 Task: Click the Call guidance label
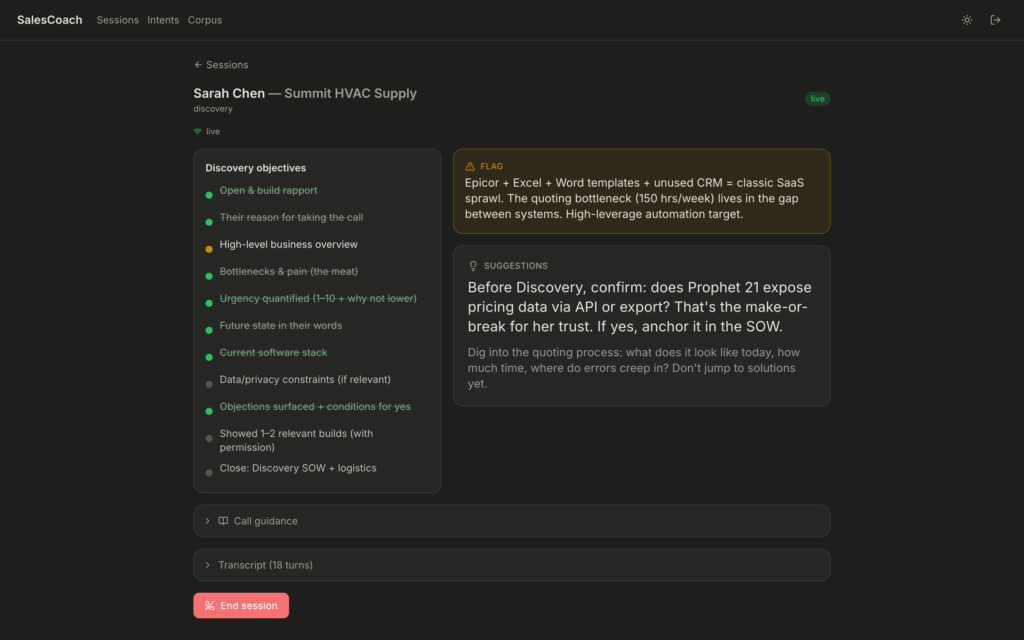(266, 521)
